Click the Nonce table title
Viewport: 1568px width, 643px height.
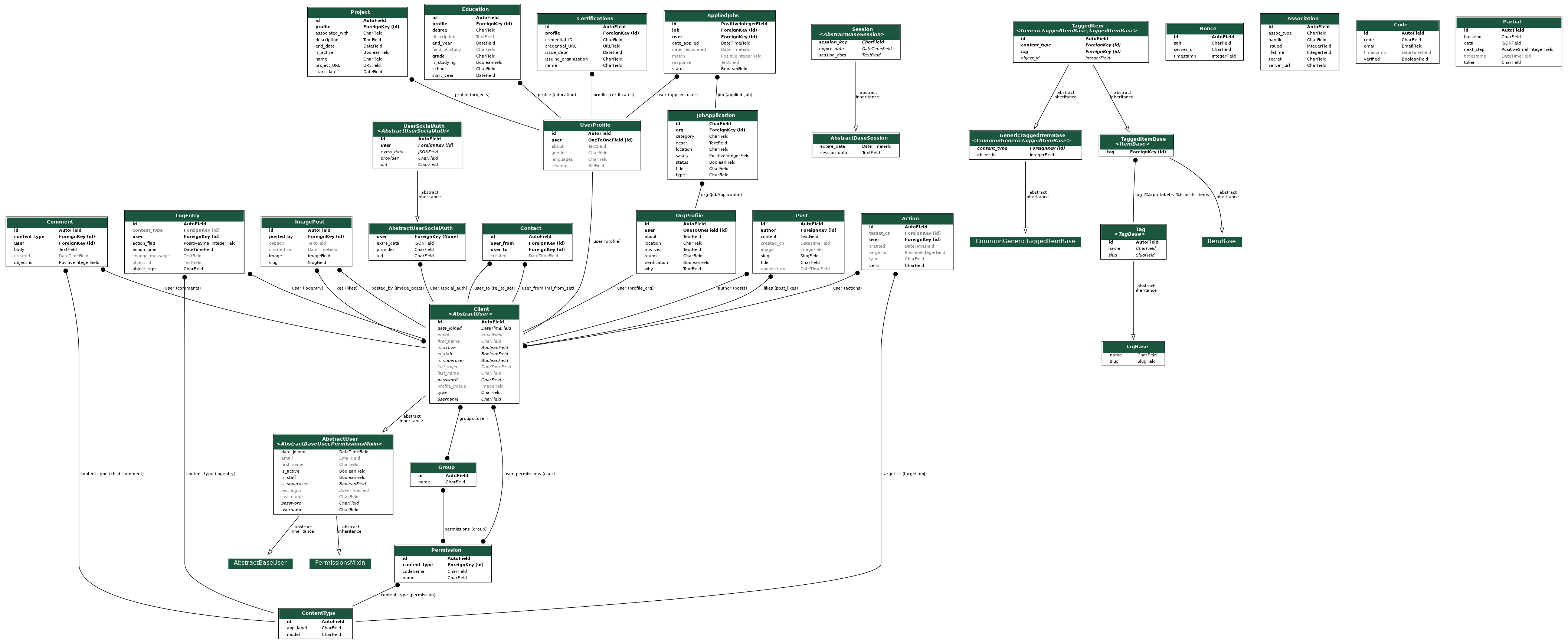[1205, 29]
